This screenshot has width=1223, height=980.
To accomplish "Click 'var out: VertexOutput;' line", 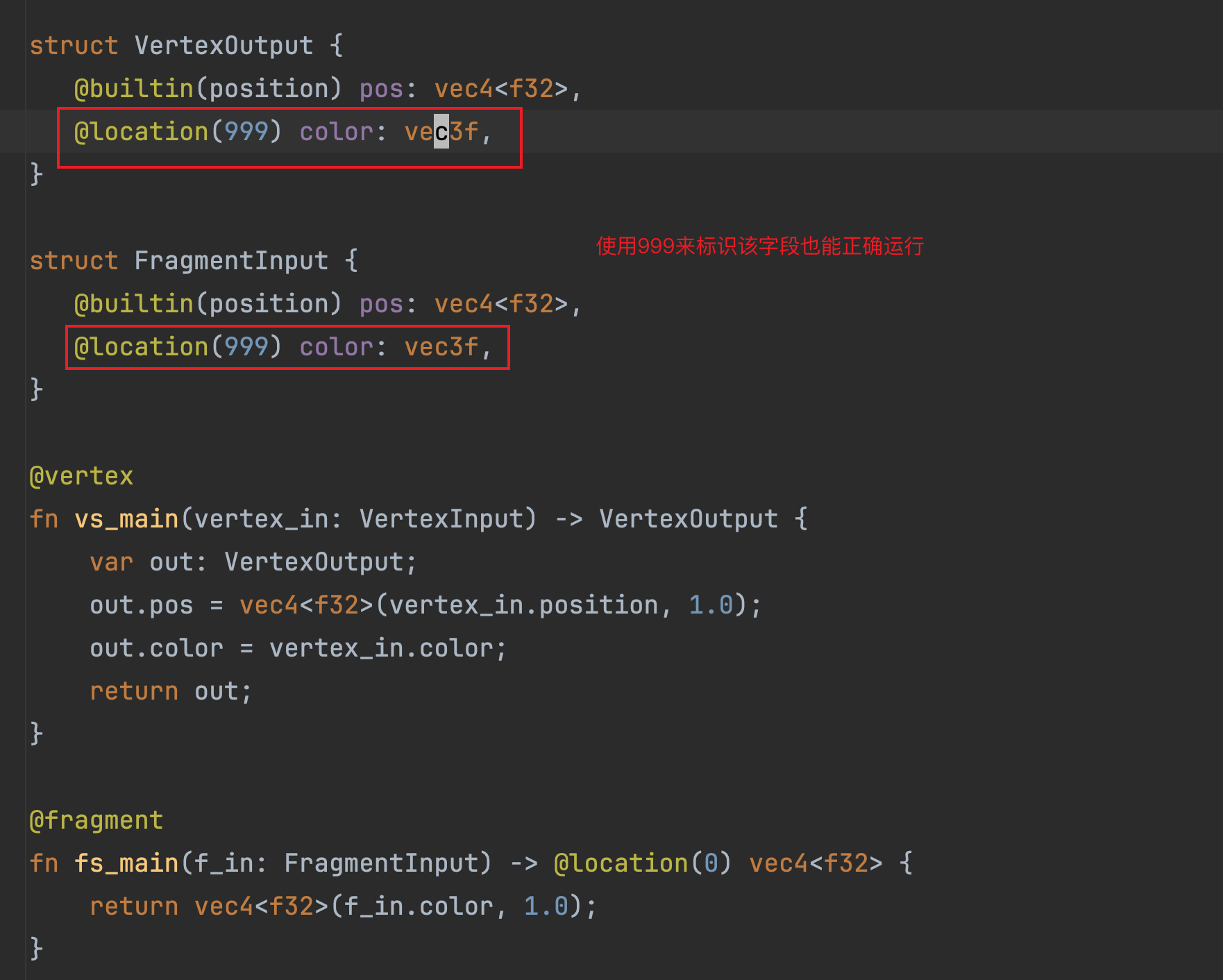I will [253, 562].
